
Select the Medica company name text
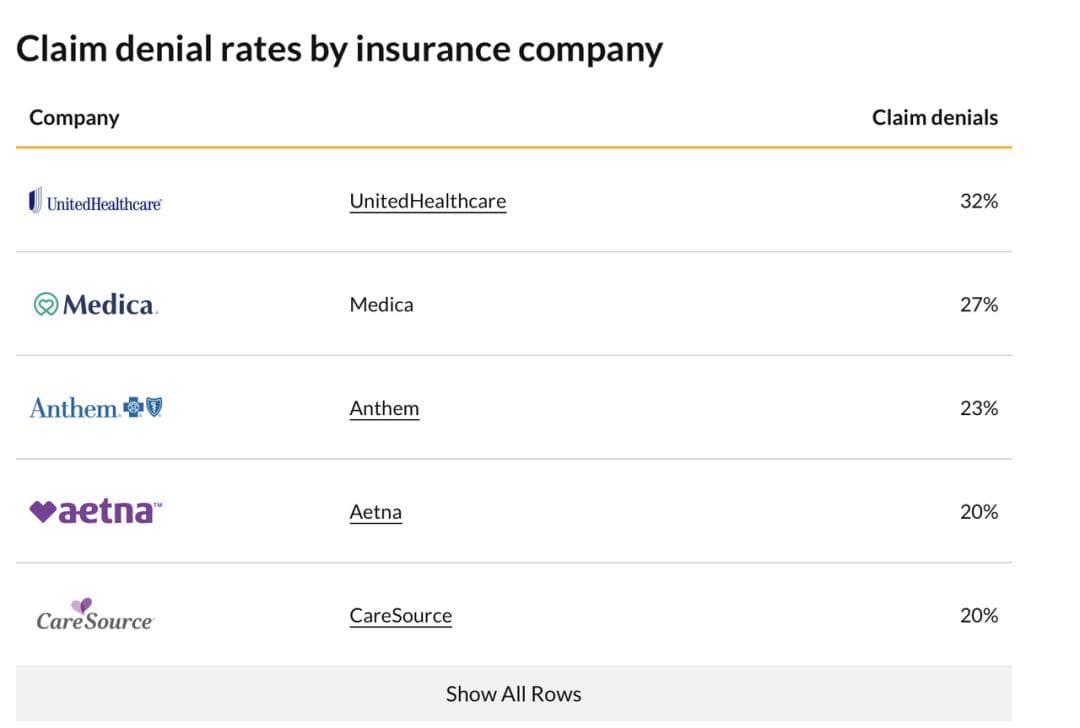pyautogui.click(x=381, y=304)
